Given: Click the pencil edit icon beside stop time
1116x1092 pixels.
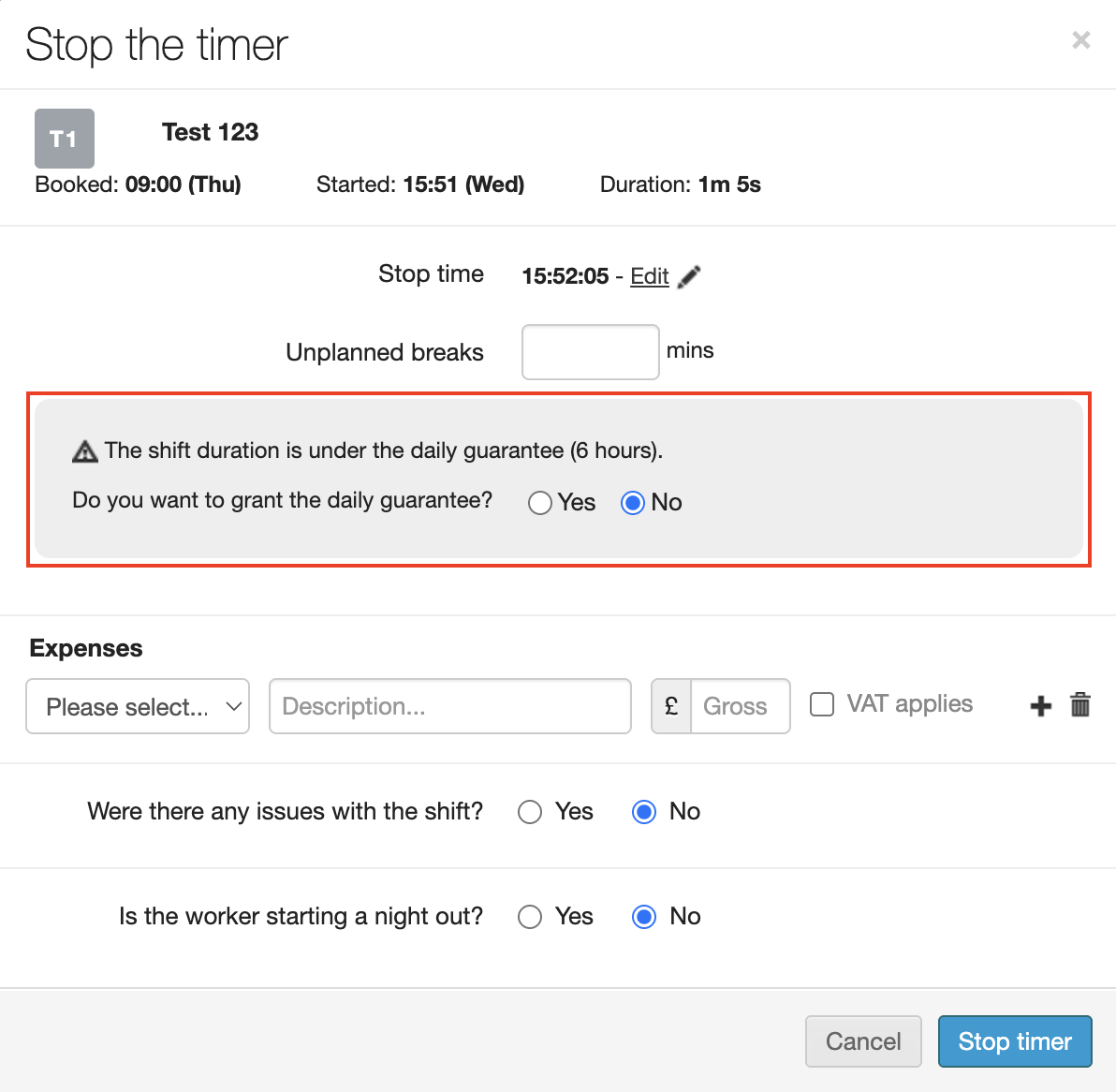Looking at the screenshot, I should pyautogui.click(x=689, y=276).
